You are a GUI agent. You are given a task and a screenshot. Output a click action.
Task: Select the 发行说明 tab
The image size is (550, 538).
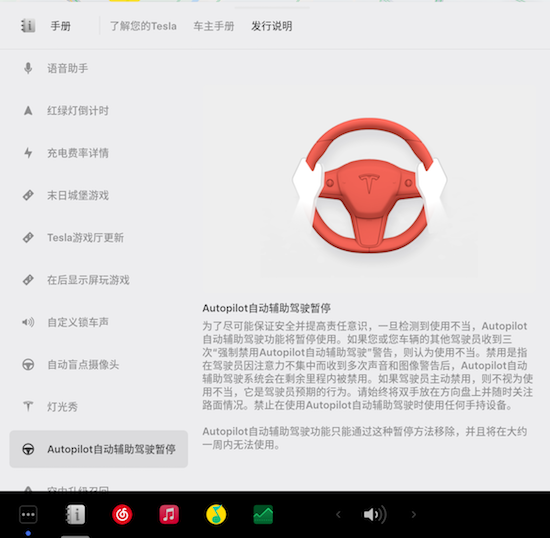coord(271,26)
